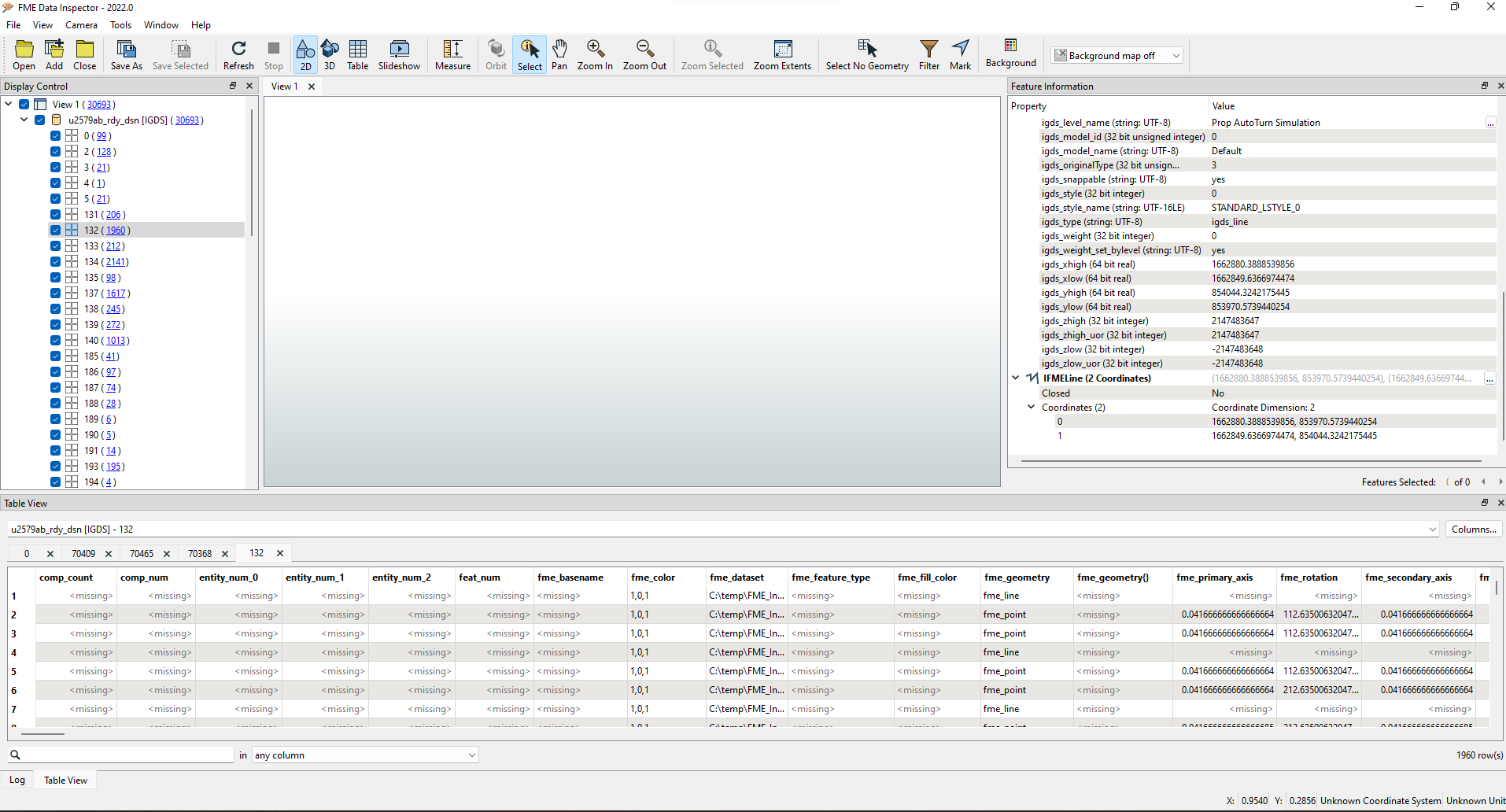
Task: Uncheck the View 1 checkbox
Action: point(24,105)
